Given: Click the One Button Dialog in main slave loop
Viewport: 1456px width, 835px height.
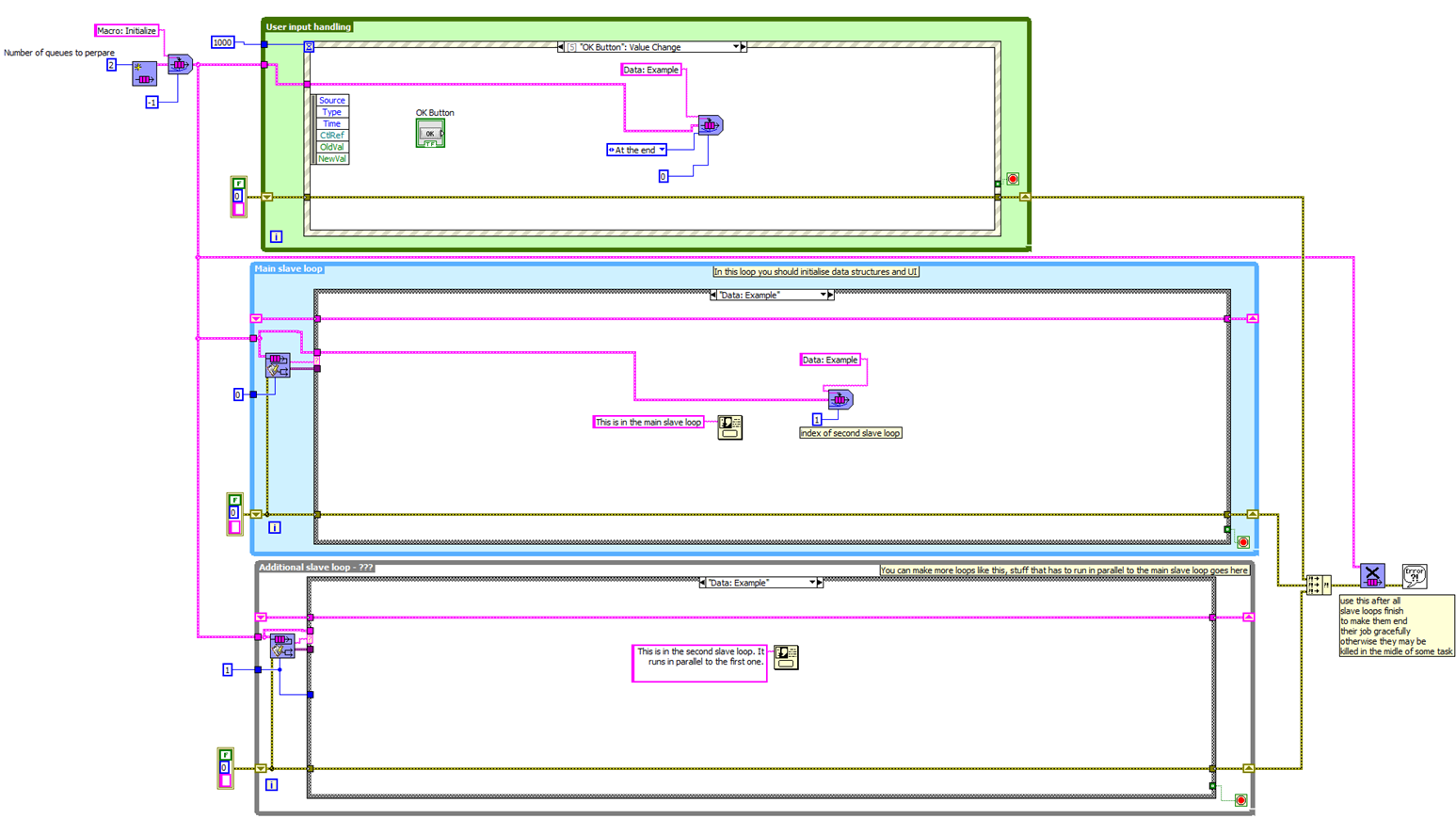Looking at the screenshot, I should [730, 427].
